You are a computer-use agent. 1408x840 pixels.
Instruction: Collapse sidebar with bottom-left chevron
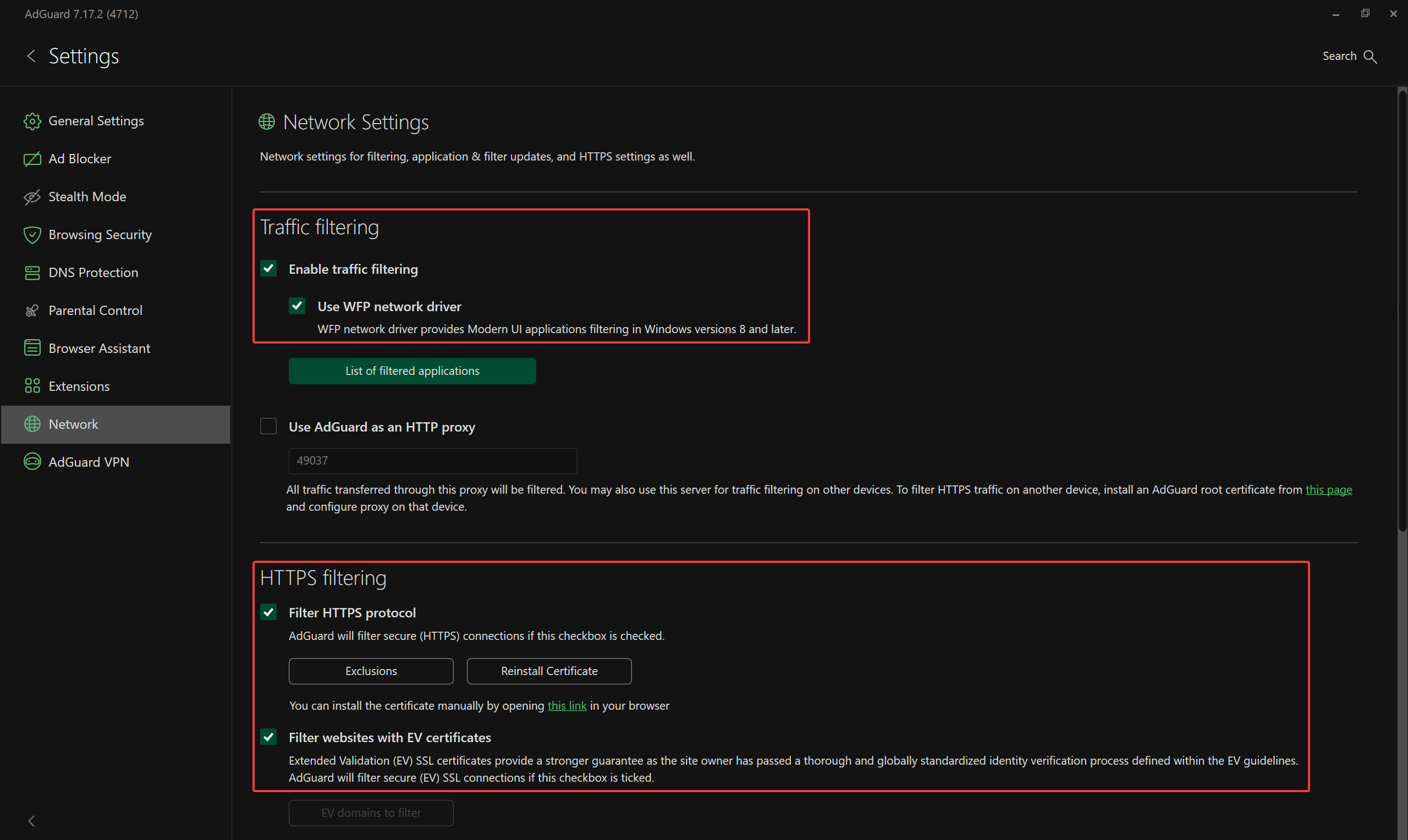coord(32,821)
